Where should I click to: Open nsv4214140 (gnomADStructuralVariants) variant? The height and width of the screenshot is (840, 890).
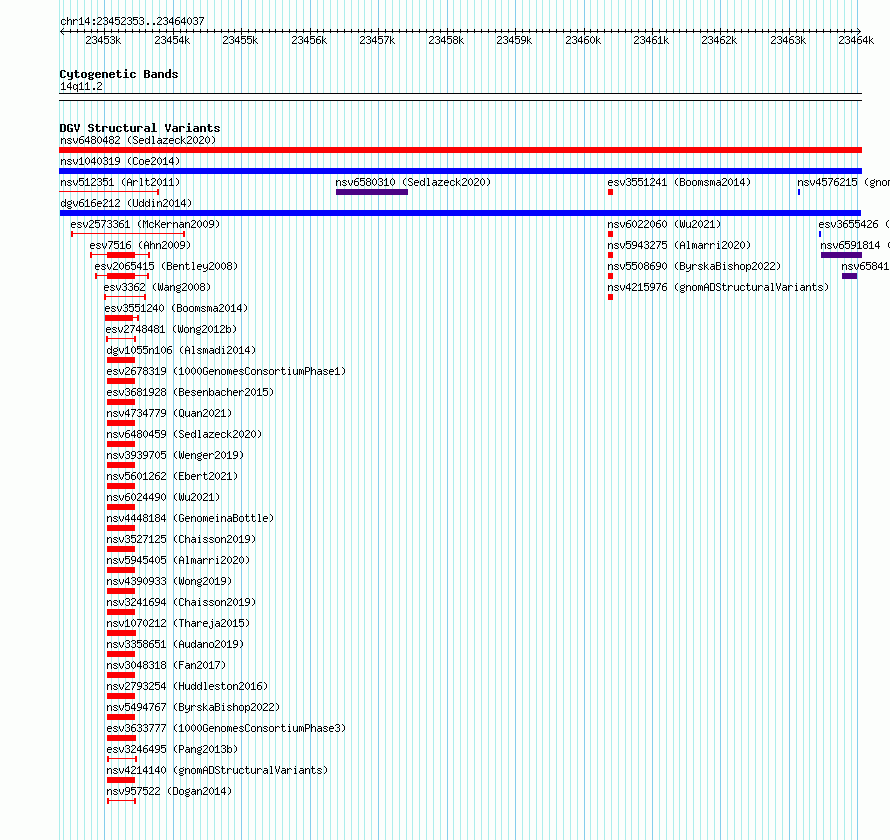click(217, 770)
